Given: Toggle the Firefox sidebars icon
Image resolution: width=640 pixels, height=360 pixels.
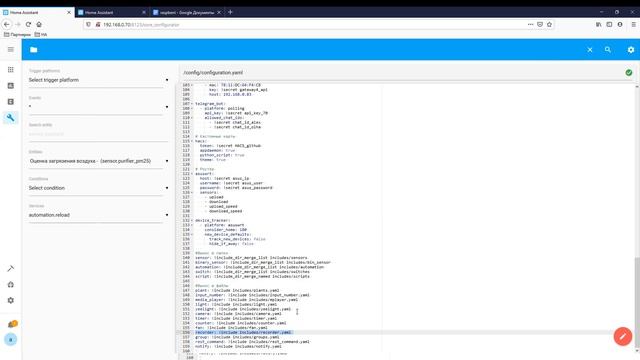Looking at the screenshot, I should tap(609, 24).
